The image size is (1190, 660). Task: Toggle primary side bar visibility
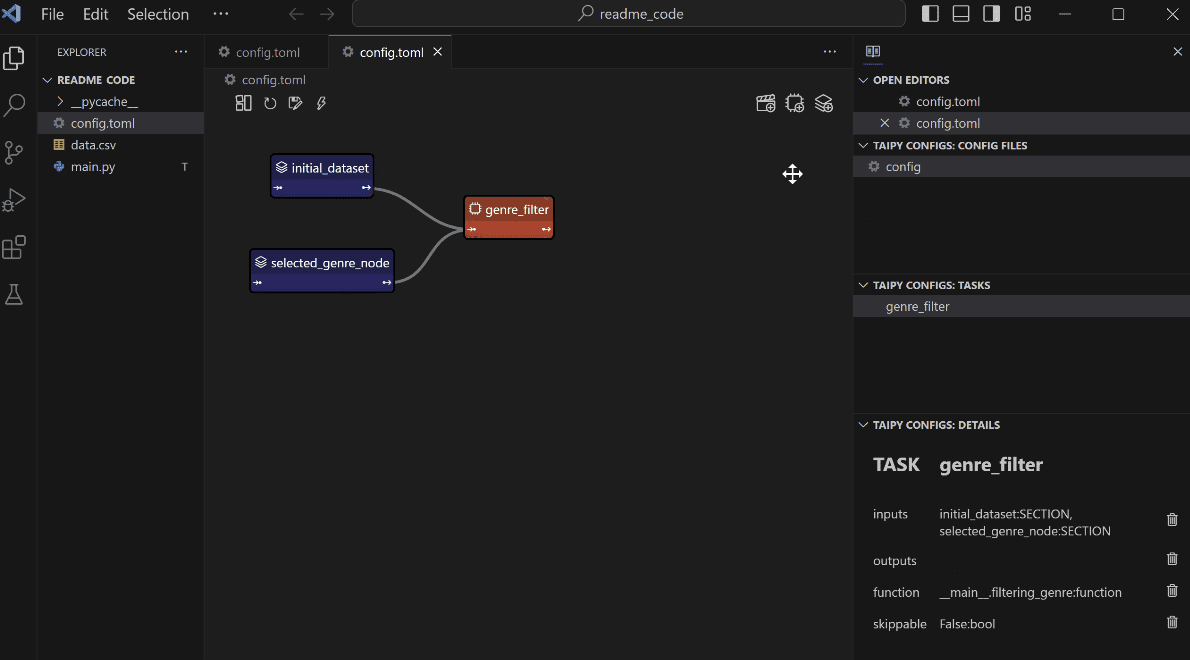[930, 14]
